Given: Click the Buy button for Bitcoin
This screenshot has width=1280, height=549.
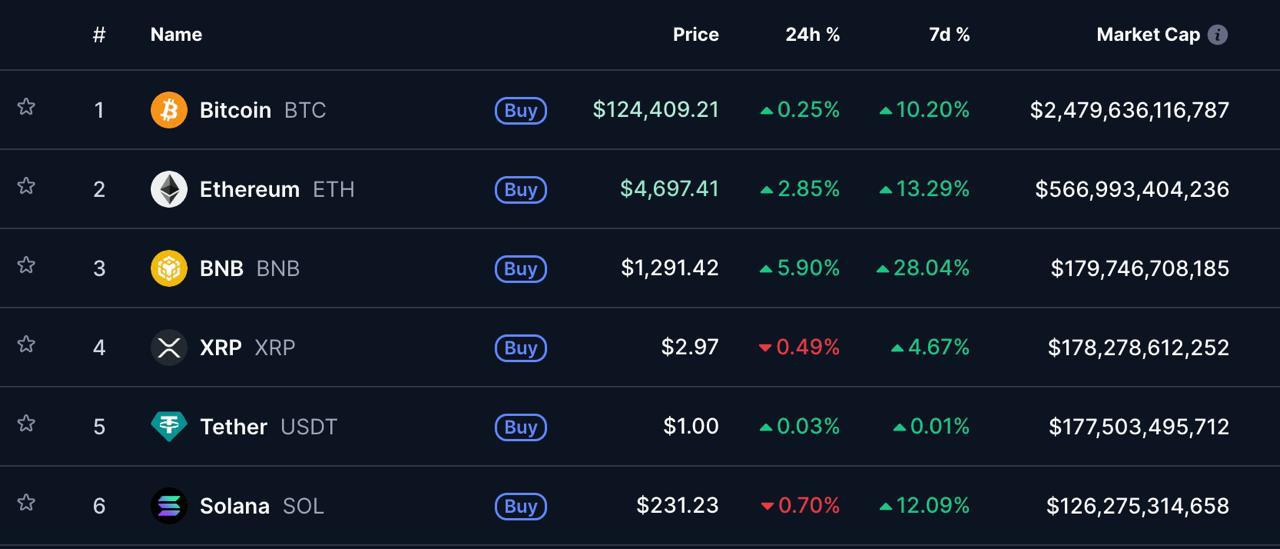Looking at the screenshot, I should coord(521,110).
